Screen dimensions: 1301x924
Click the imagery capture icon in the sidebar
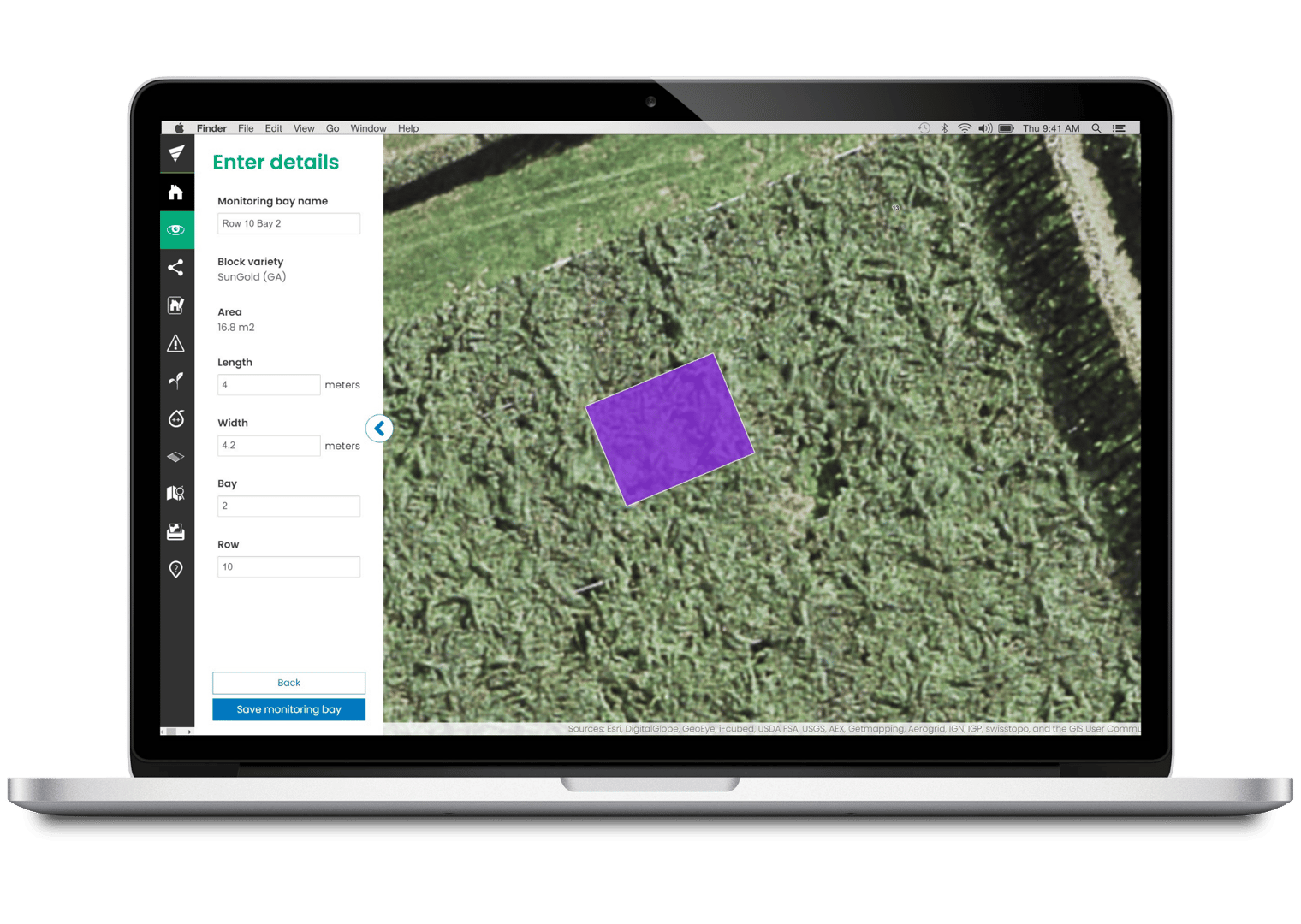(x=176, y=531)
